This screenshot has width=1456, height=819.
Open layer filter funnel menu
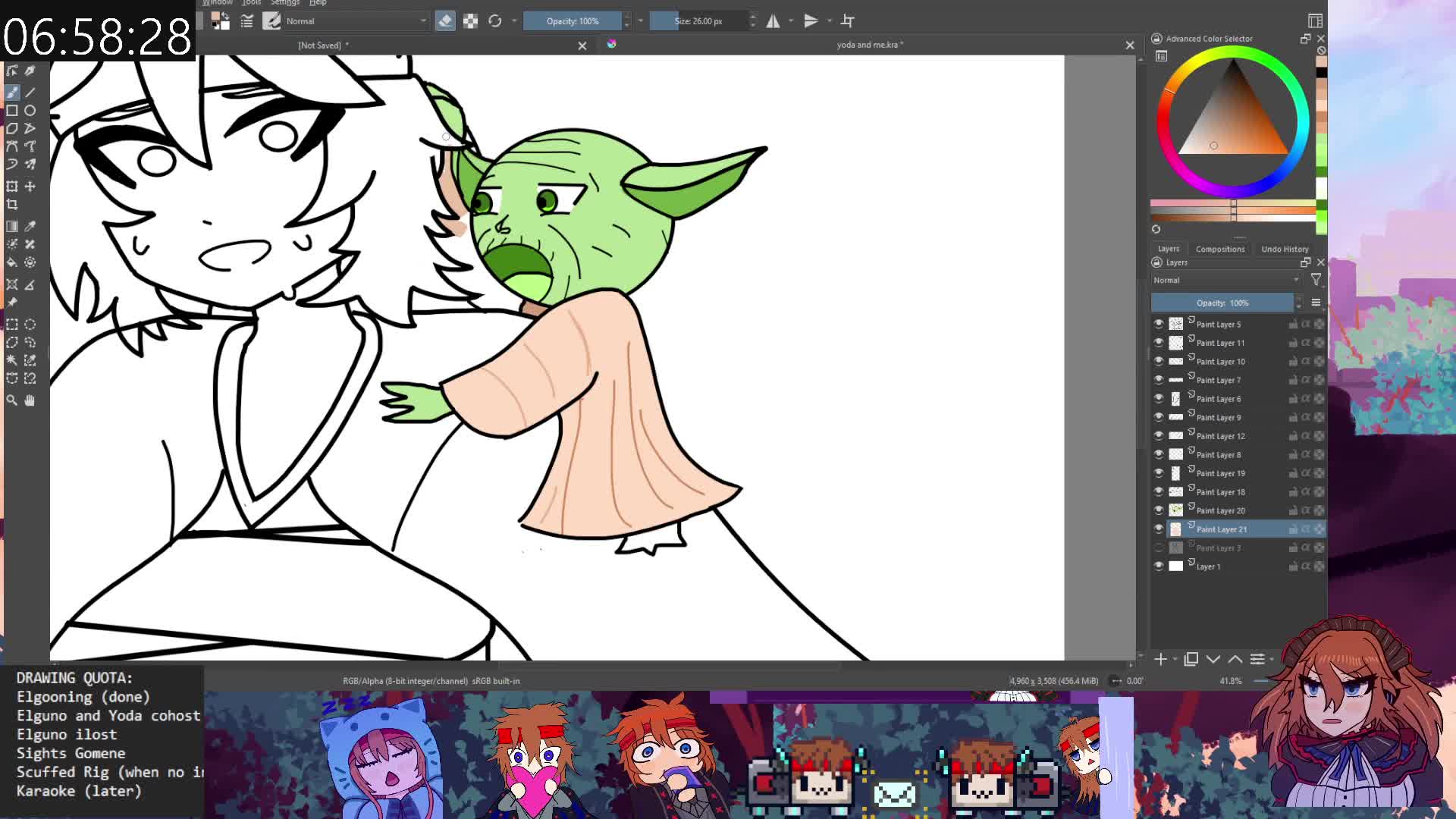point(1316,281)
